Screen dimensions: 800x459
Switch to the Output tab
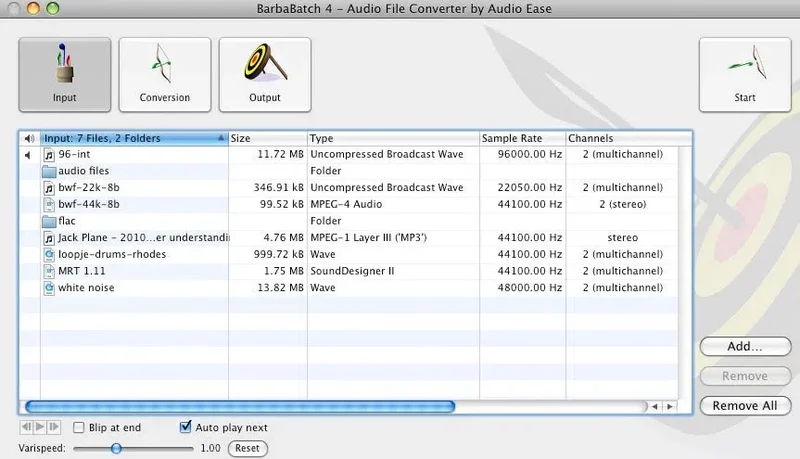pos(265,74)
